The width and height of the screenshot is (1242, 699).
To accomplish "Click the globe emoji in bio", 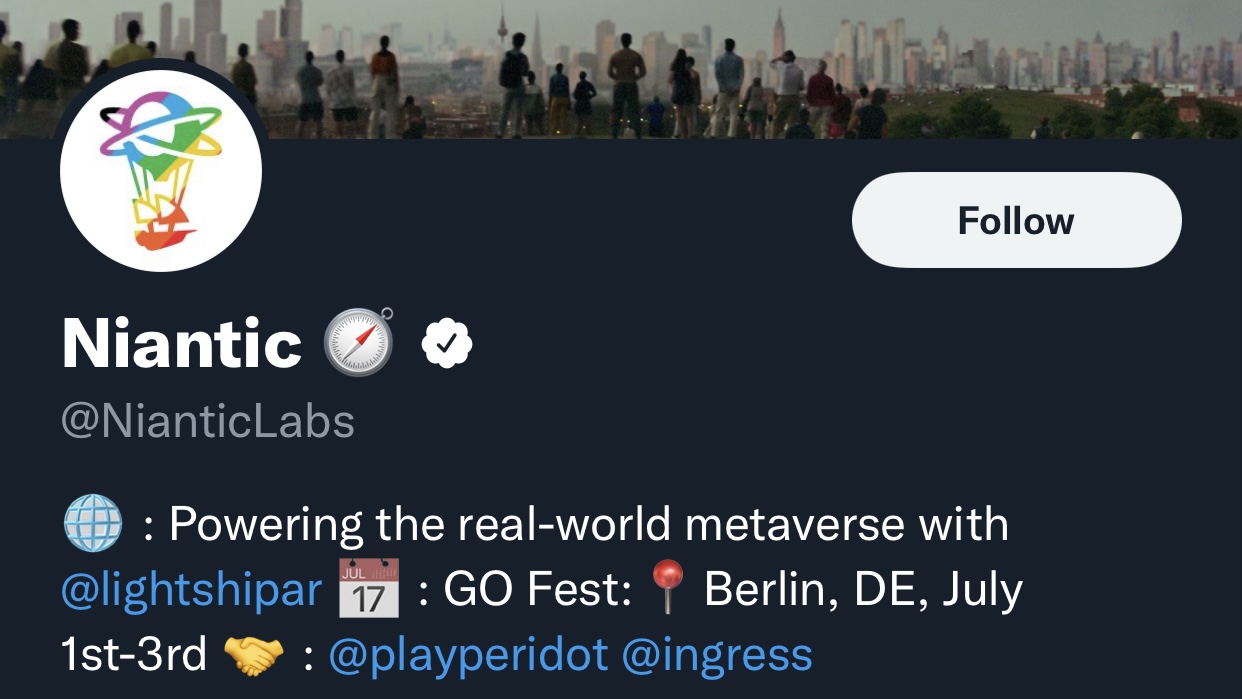I will [92, 524].
